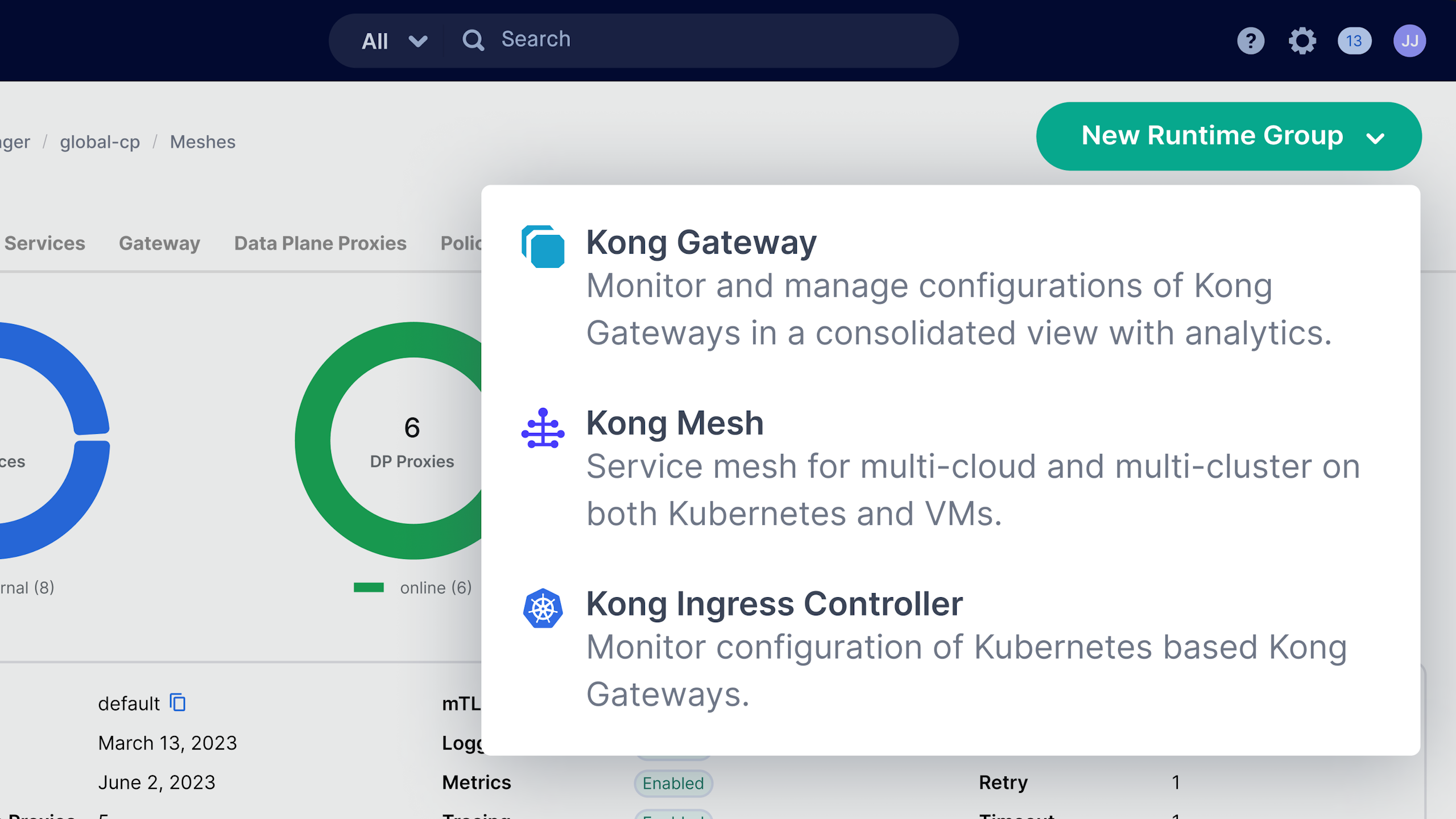Click the Meshes breadcrumb link

[202, 142]
